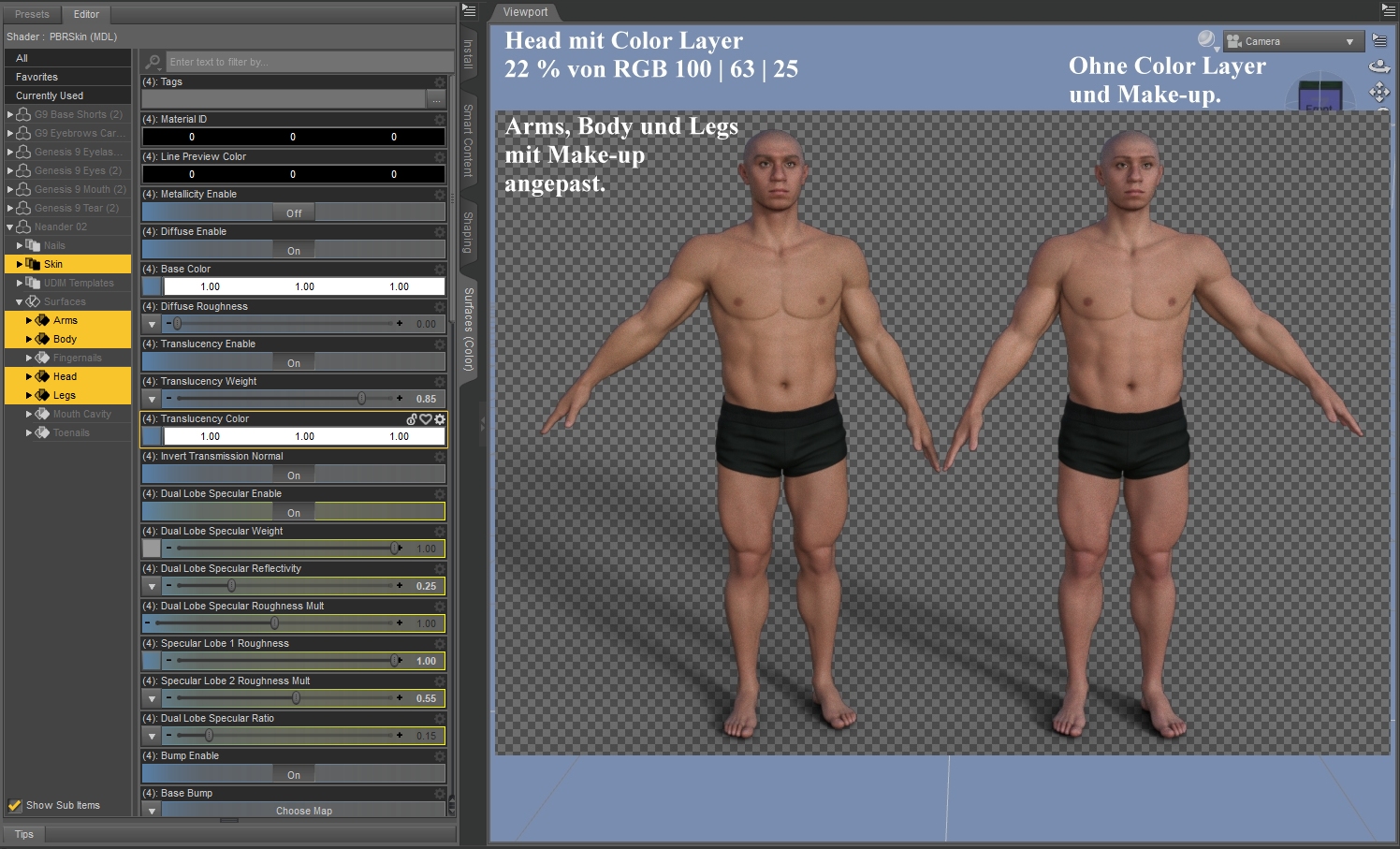Select the Arms surface in the tree
Screen dimensions: 1400x849
67,320
